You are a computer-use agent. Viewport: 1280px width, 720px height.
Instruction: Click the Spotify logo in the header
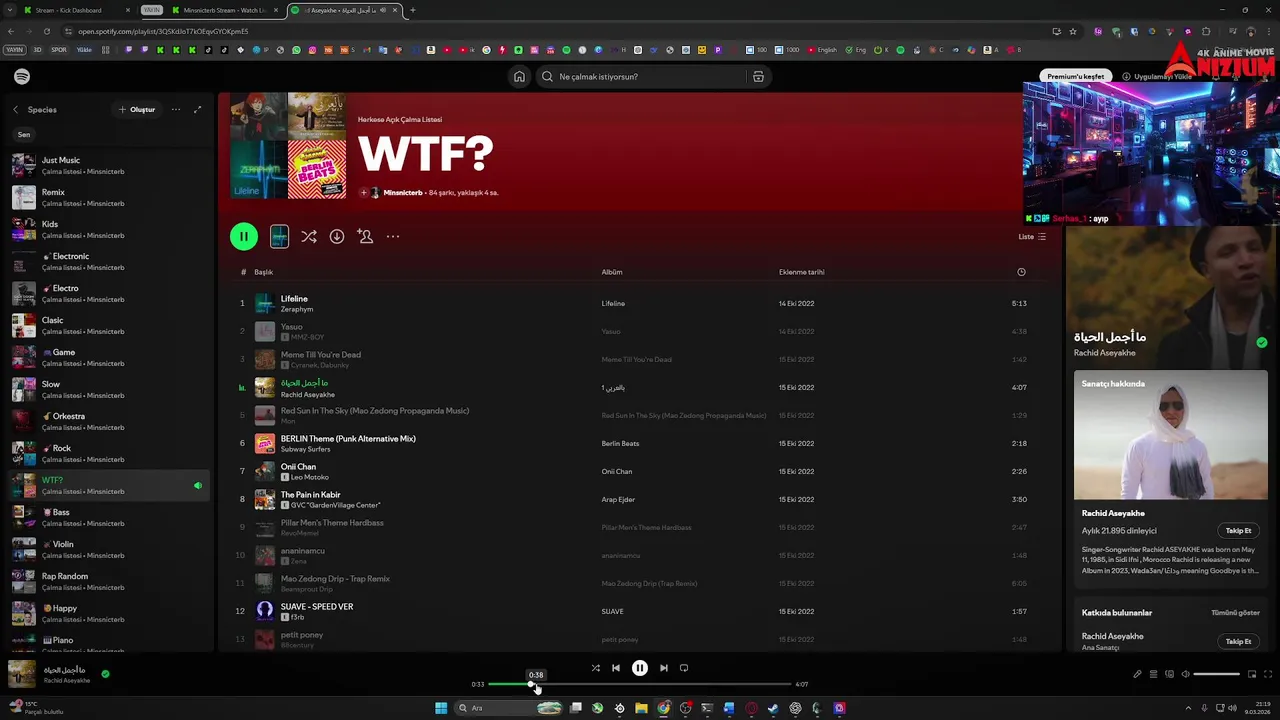click(x=22, y=77)
